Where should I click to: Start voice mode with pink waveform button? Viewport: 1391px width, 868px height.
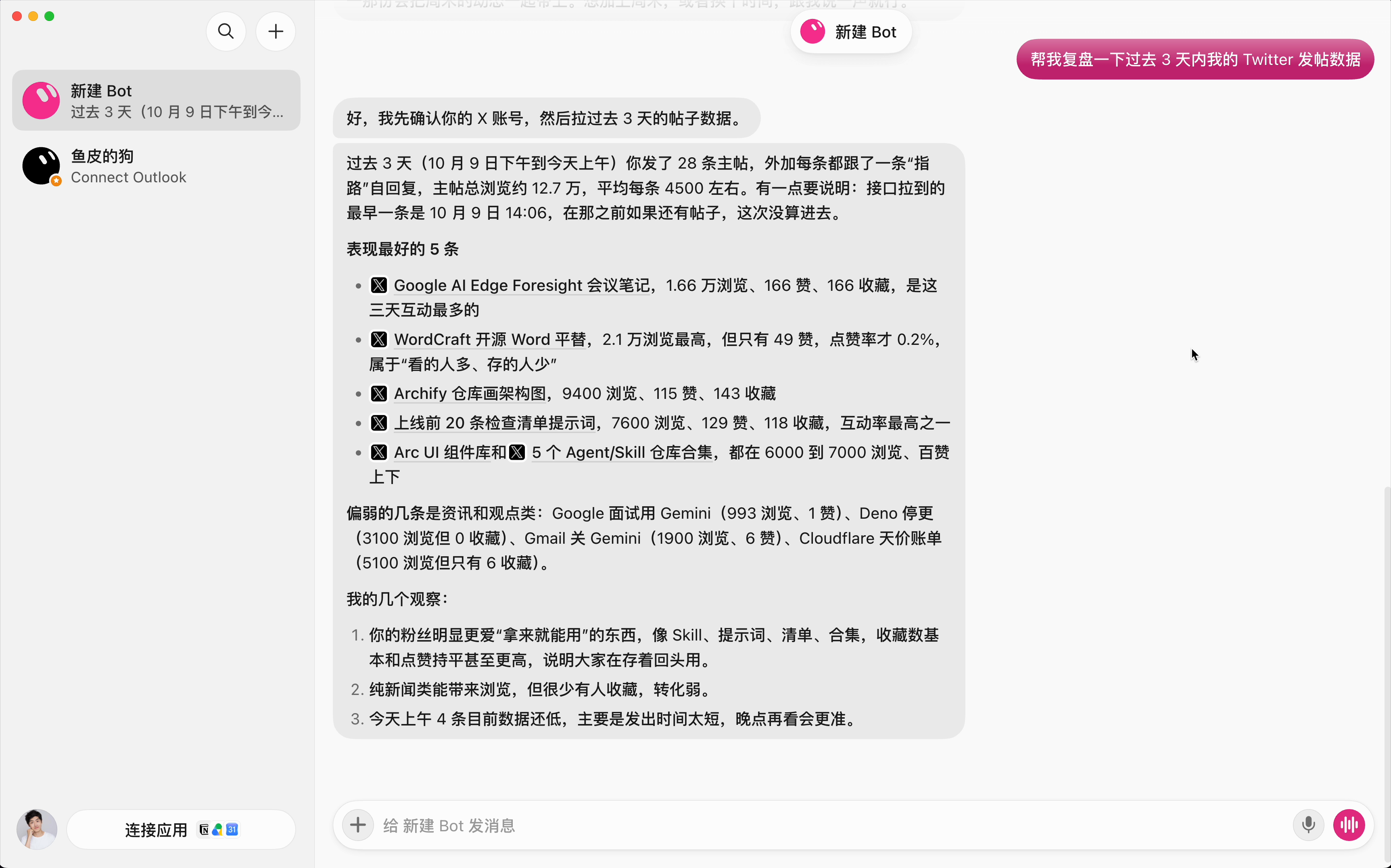pos(1349,825)
